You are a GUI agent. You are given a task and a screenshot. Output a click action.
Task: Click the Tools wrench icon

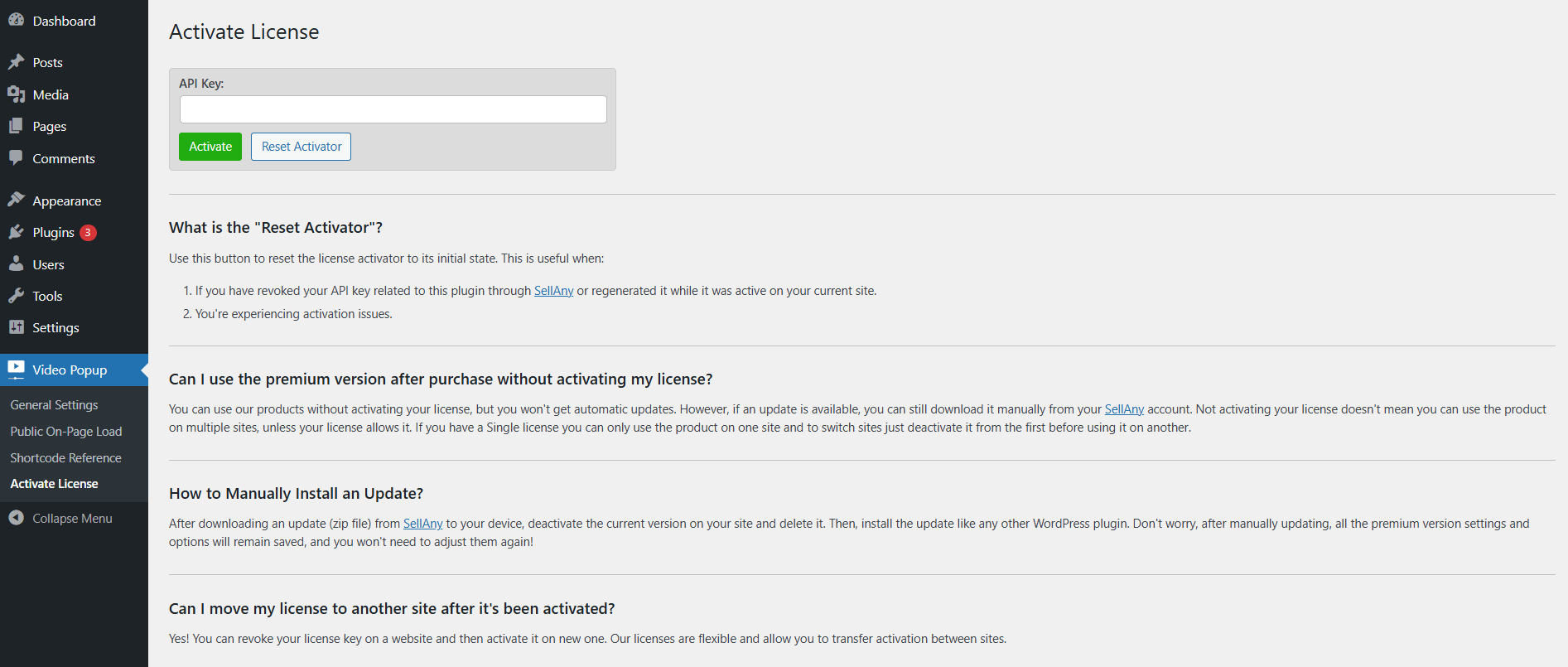click(16, 296)
